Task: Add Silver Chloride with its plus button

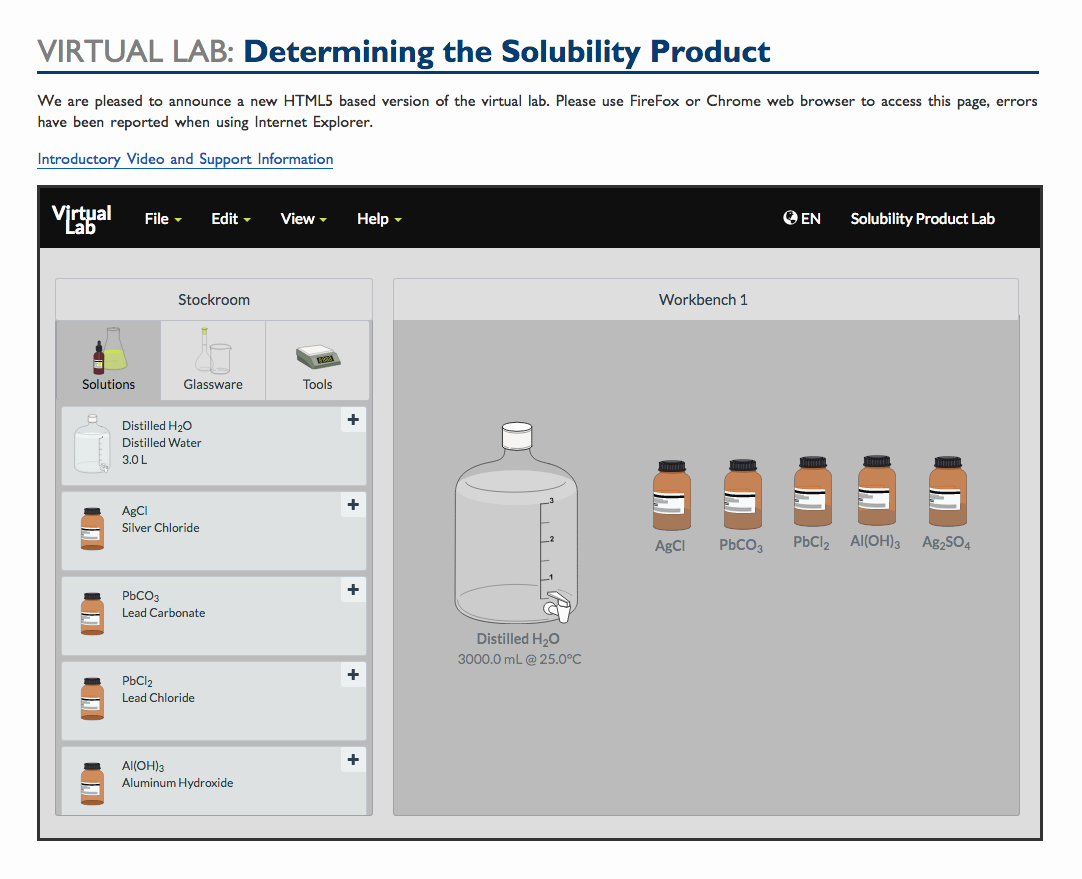Action: 352,505
